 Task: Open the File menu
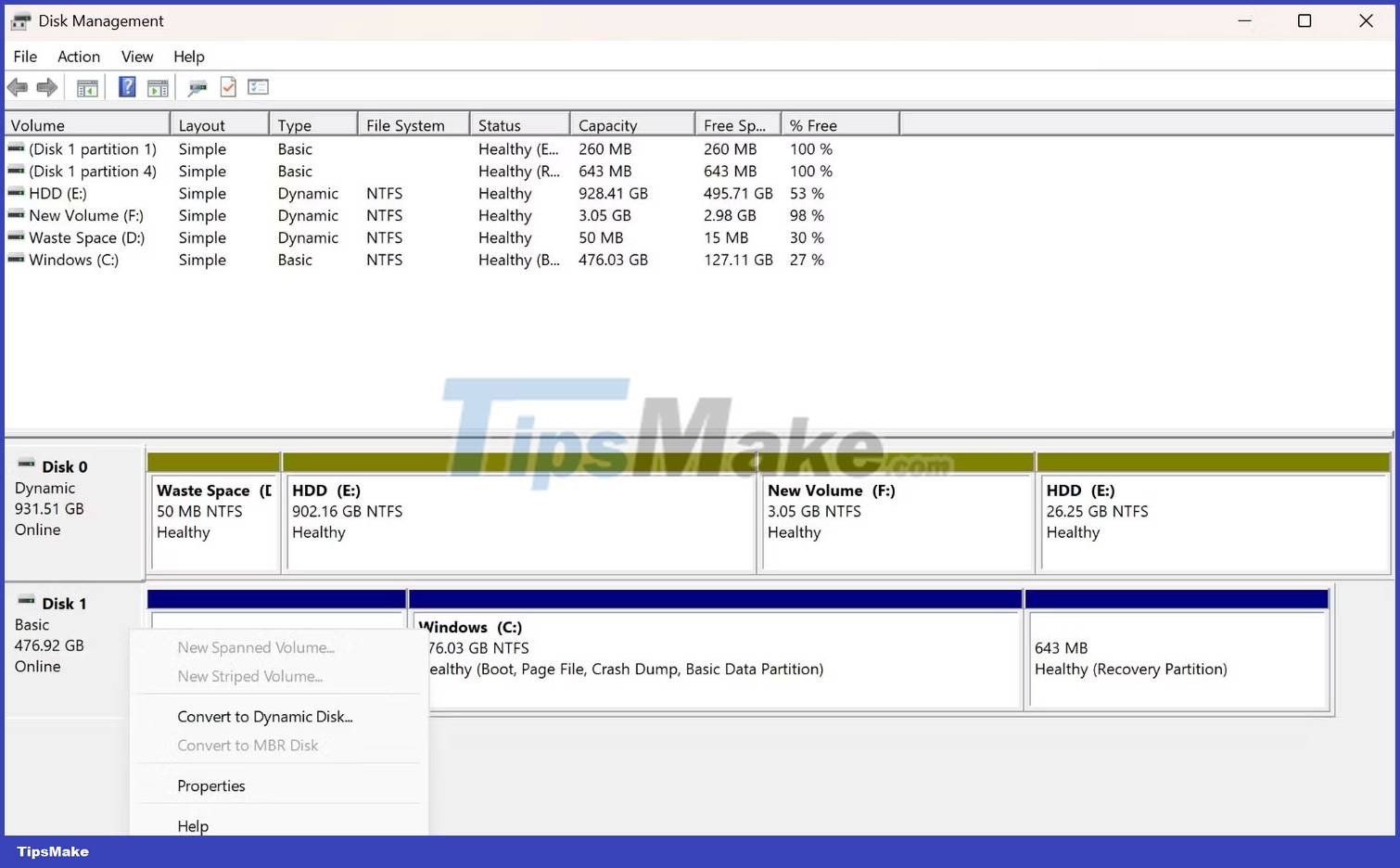24,56
